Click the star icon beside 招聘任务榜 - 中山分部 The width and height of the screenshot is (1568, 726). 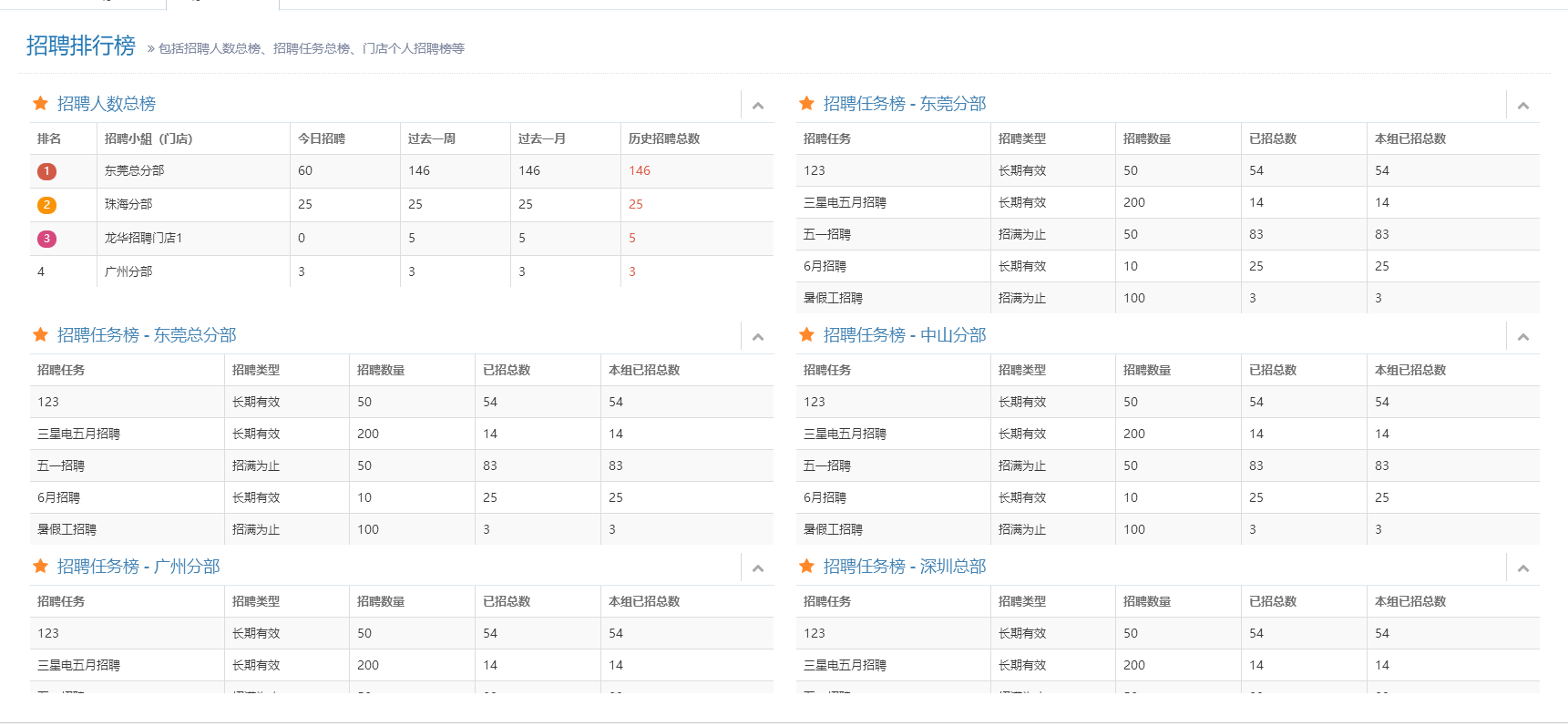(x=806, y=335)
